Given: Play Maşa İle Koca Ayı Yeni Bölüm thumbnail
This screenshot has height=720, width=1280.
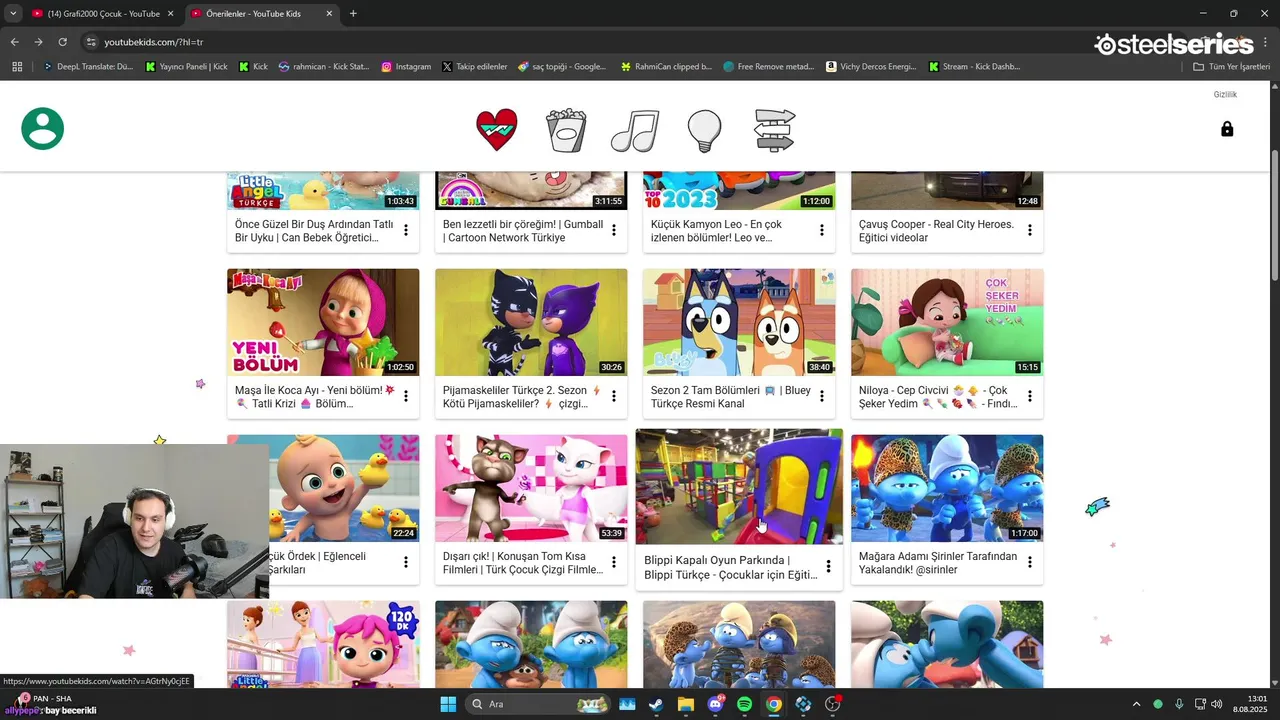Looking at the screenshot, I should click(x=323, y=322).
